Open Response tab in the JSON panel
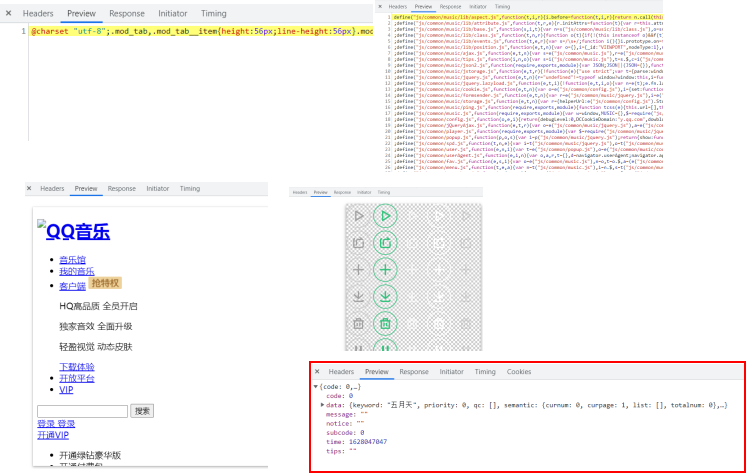Image resolution: width=746 pixels, height=473 pixels. pos(414,372)
